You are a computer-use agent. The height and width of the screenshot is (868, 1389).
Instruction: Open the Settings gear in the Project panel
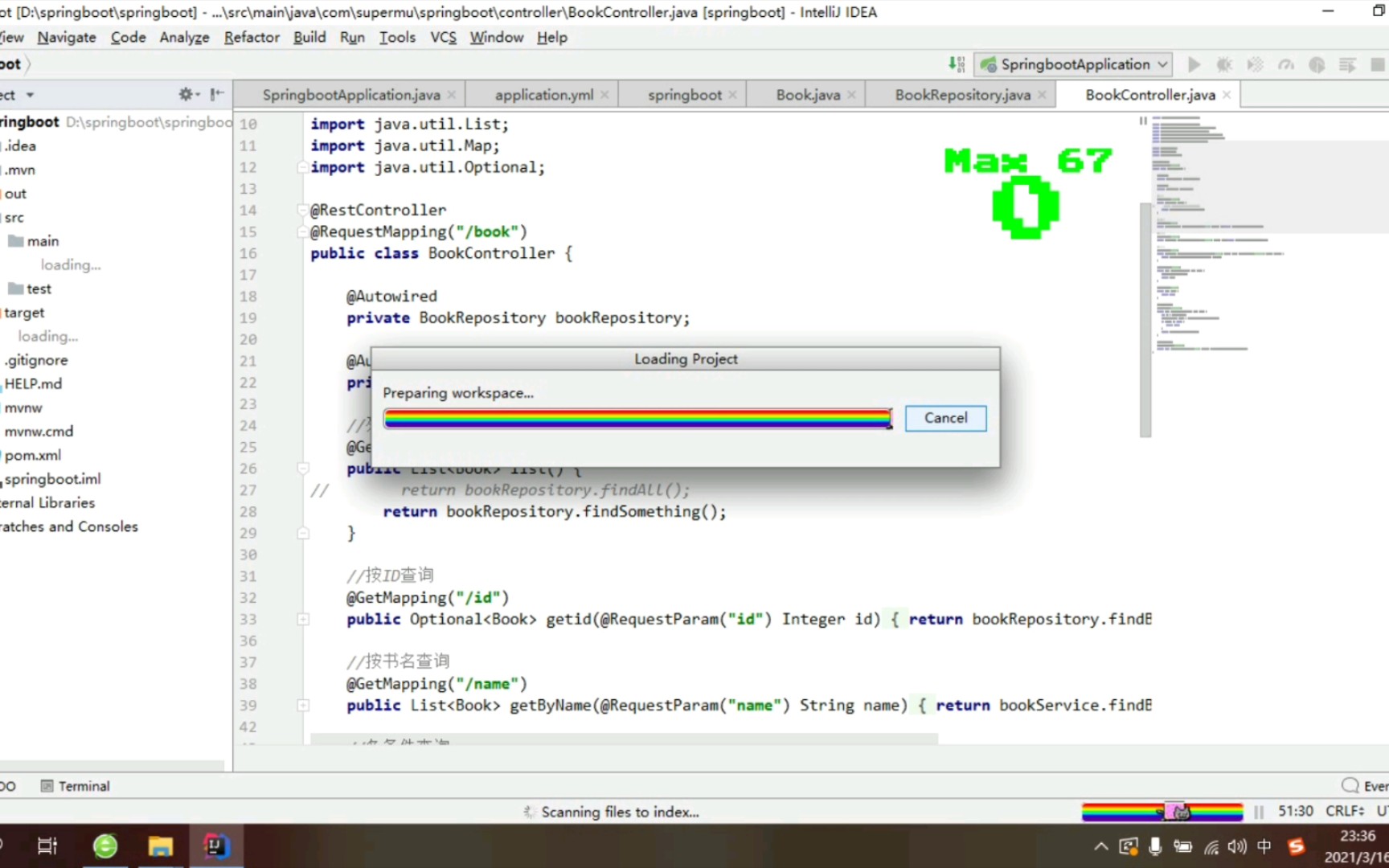pos(184,94)
